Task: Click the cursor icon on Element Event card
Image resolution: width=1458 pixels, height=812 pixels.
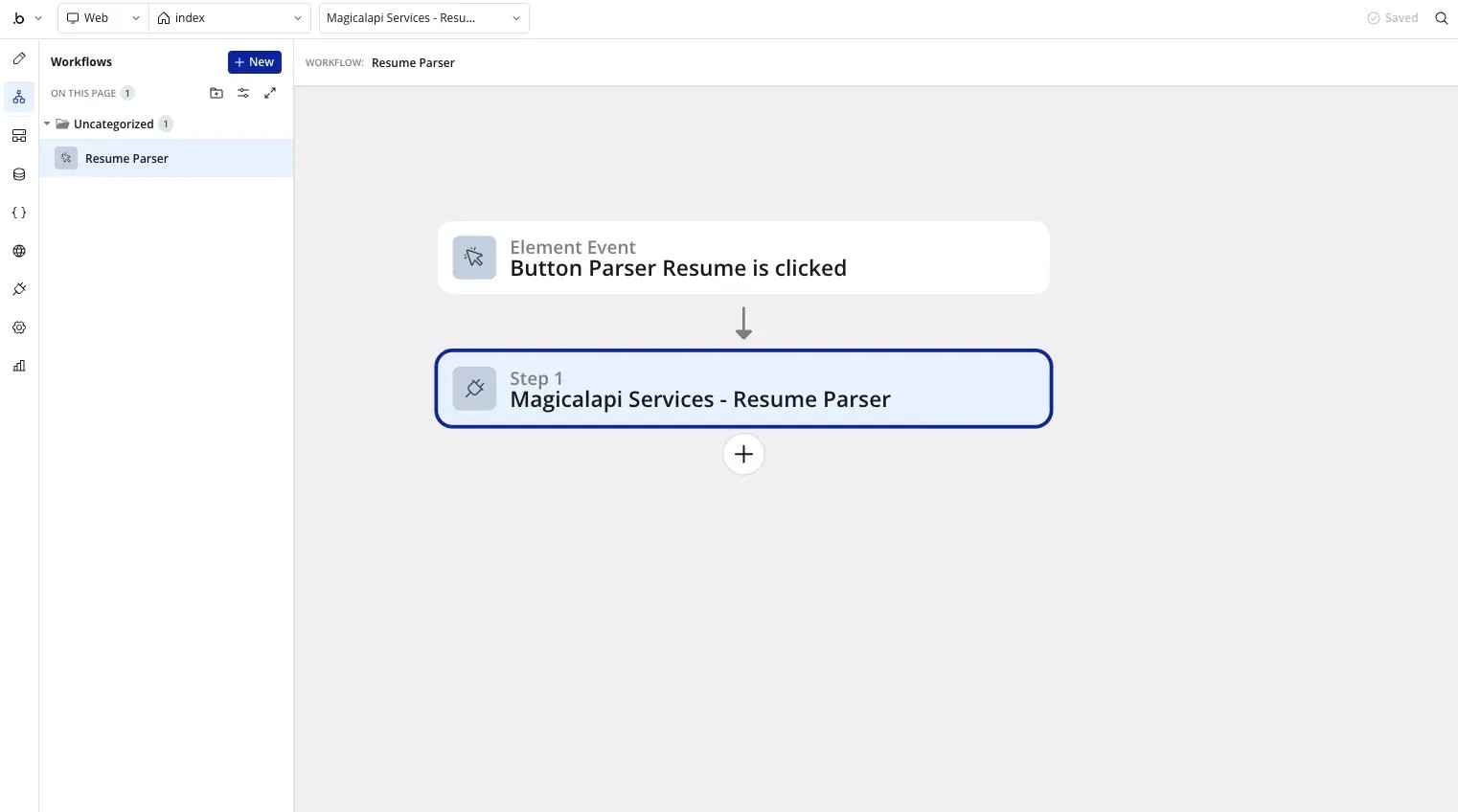Action: coord(474,258)
